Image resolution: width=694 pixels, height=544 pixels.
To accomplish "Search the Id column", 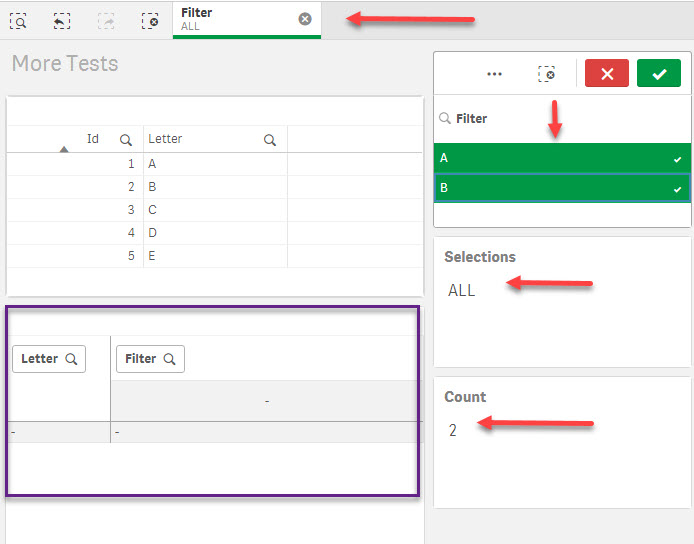I will click(x=126, y=140).
